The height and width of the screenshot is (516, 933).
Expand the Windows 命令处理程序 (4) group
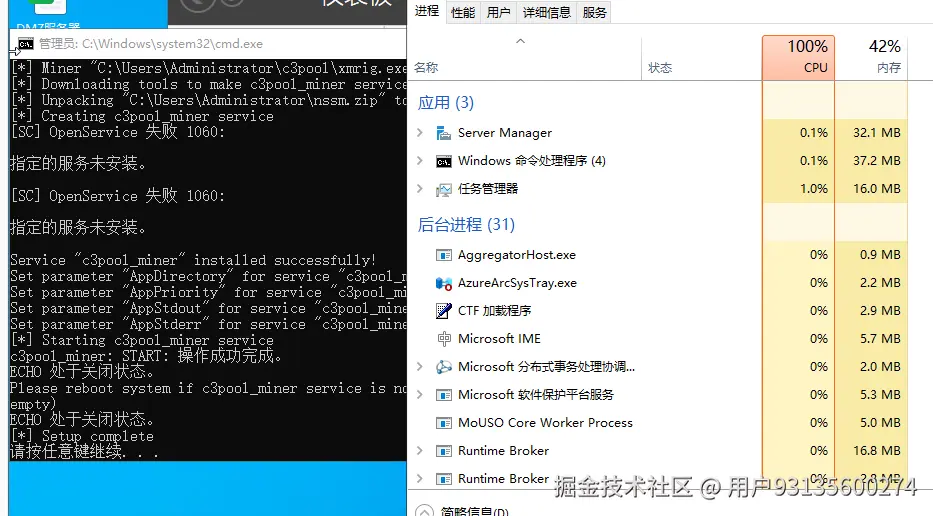(x=420, y=161)
